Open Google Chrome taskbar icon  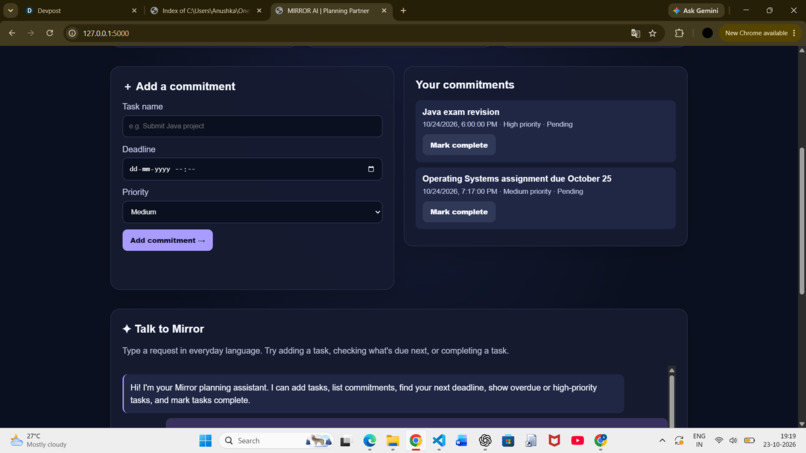[416, 441]
